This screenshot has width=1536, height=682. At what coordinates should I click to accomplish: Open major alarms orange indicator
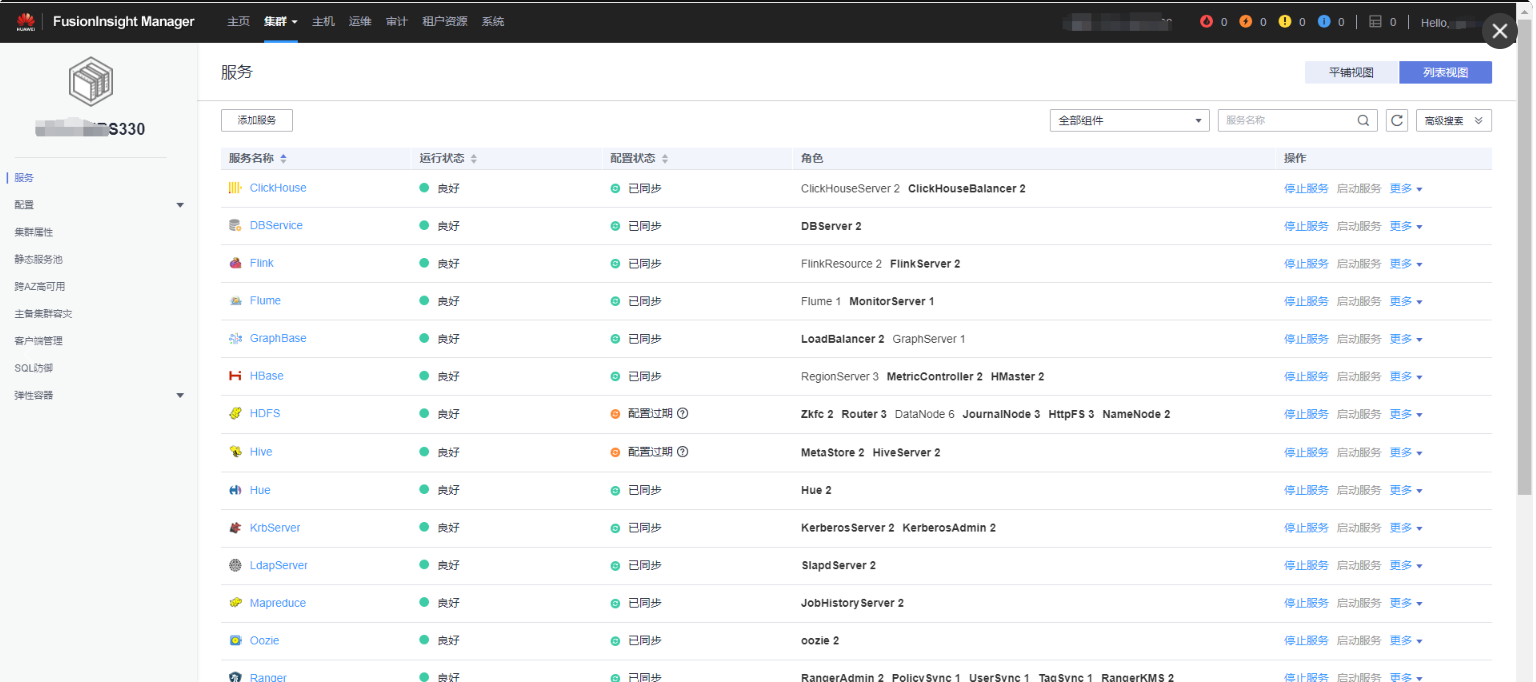pos(1246,21)
